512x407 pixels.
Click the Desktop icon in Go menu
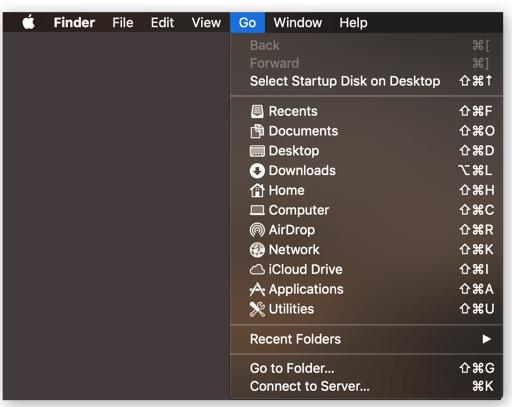click(257, 151)
